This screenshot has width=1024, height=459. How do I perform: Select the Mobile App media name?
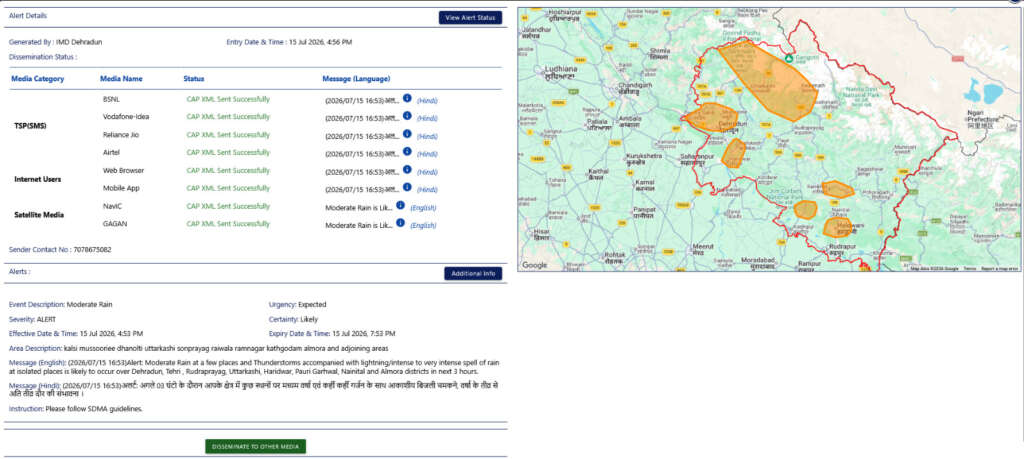pos(121,188)
